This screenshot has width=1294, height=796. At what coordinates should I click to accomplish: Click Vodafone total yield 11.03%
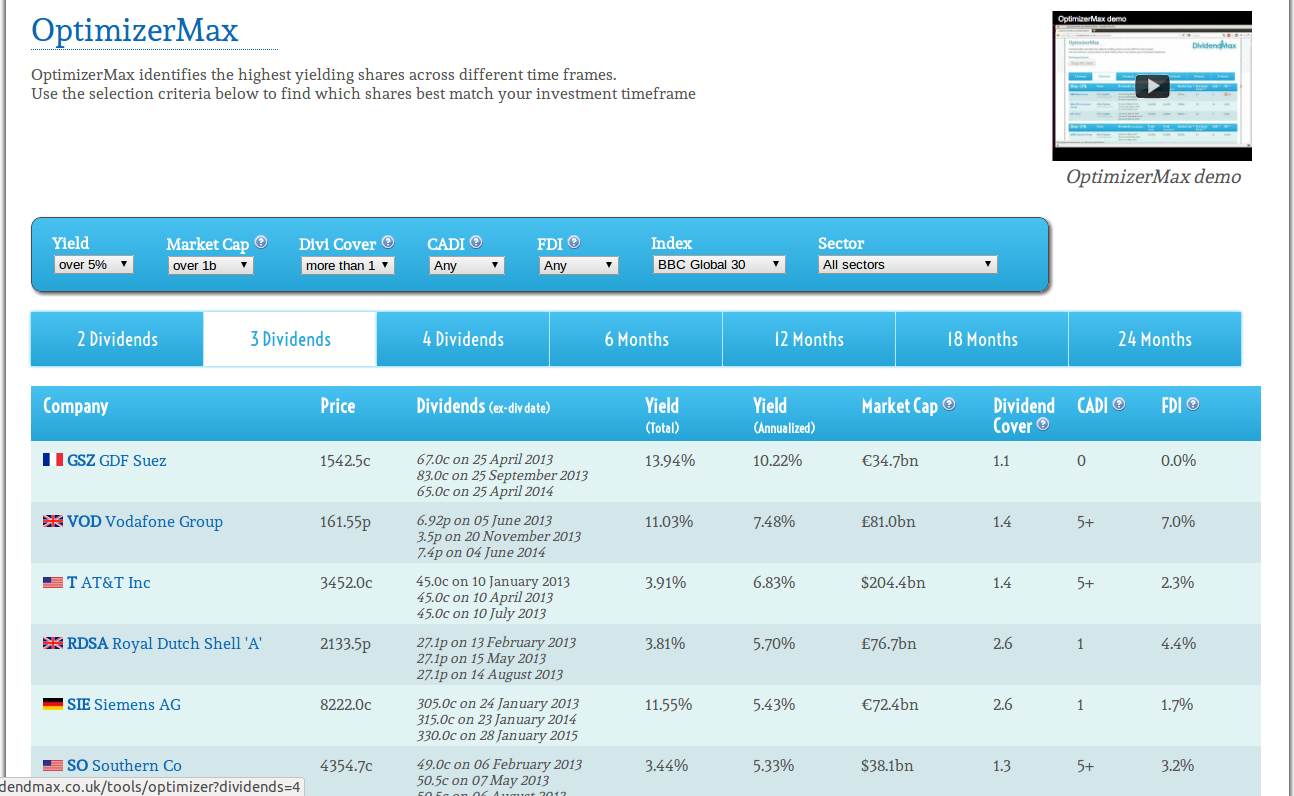(670, 521)
